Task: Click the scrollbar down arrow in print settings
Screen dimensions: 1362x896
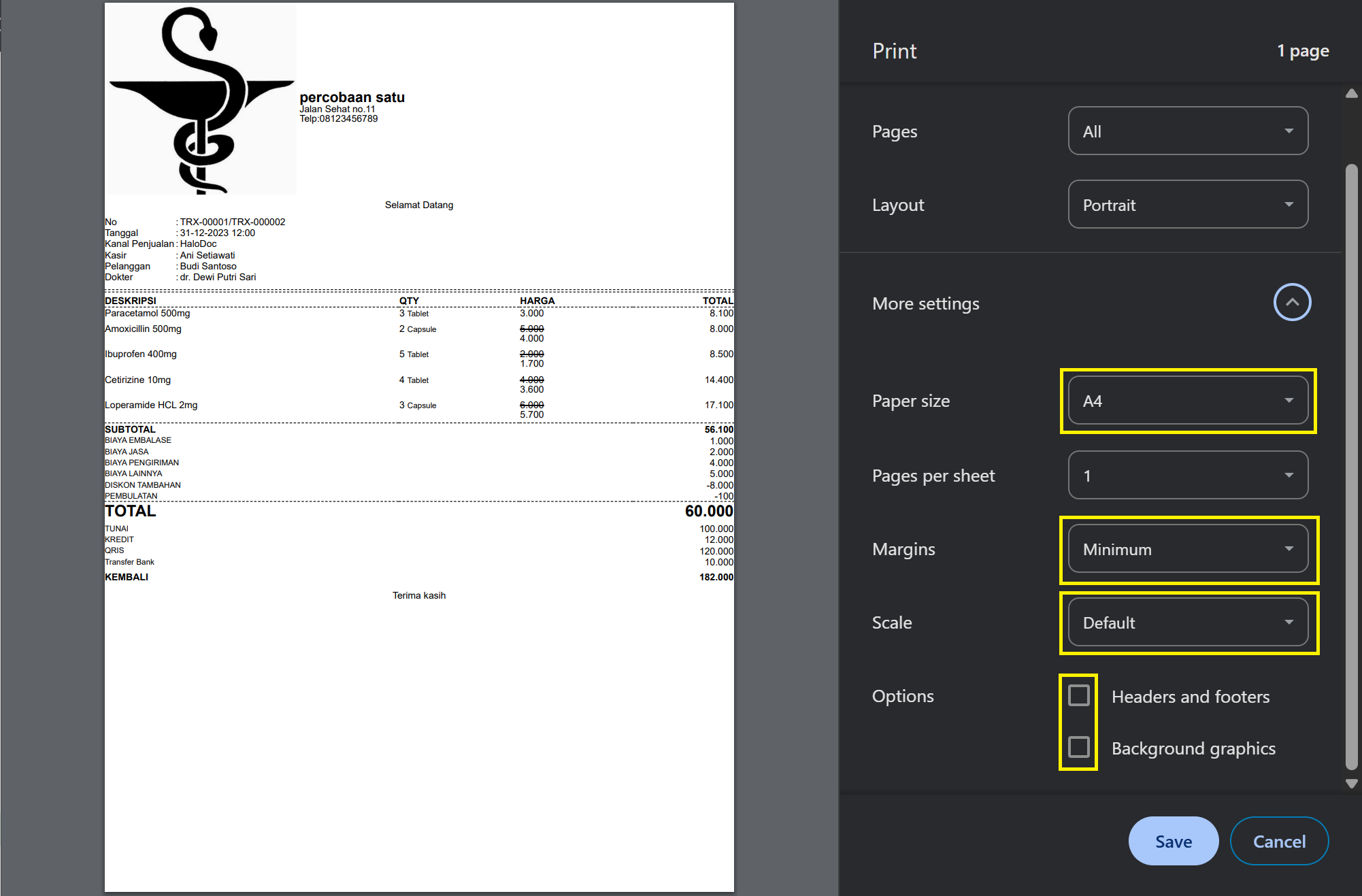Action: pos(1352,784)
